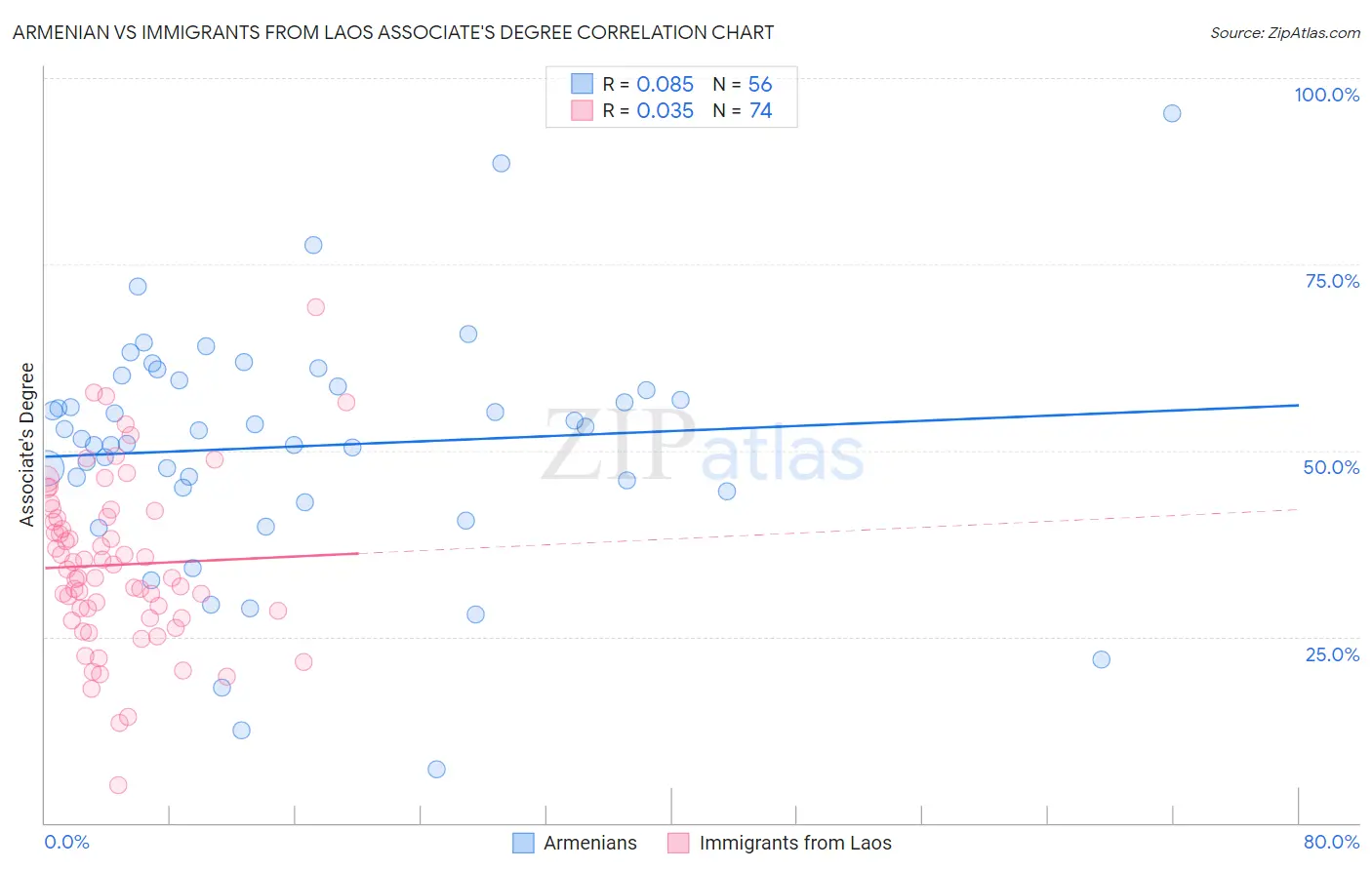Click the 0.0% x-axis label
1372x870 pixels.
tap(66, 842)
